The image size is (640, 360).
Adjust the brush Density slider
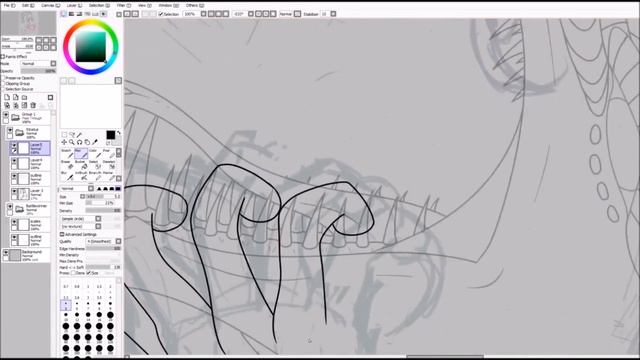pyautogui.click(x=103, y=211)
